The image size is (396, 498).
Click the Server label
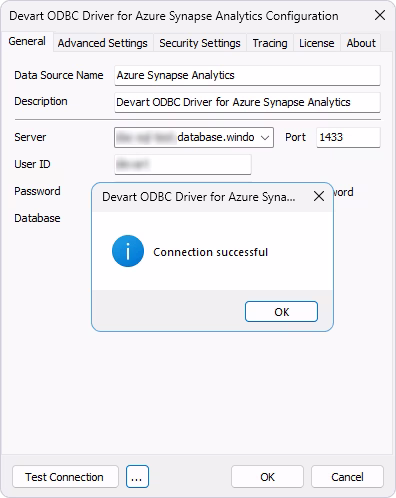pyautogui.click(x=30, y=137)
